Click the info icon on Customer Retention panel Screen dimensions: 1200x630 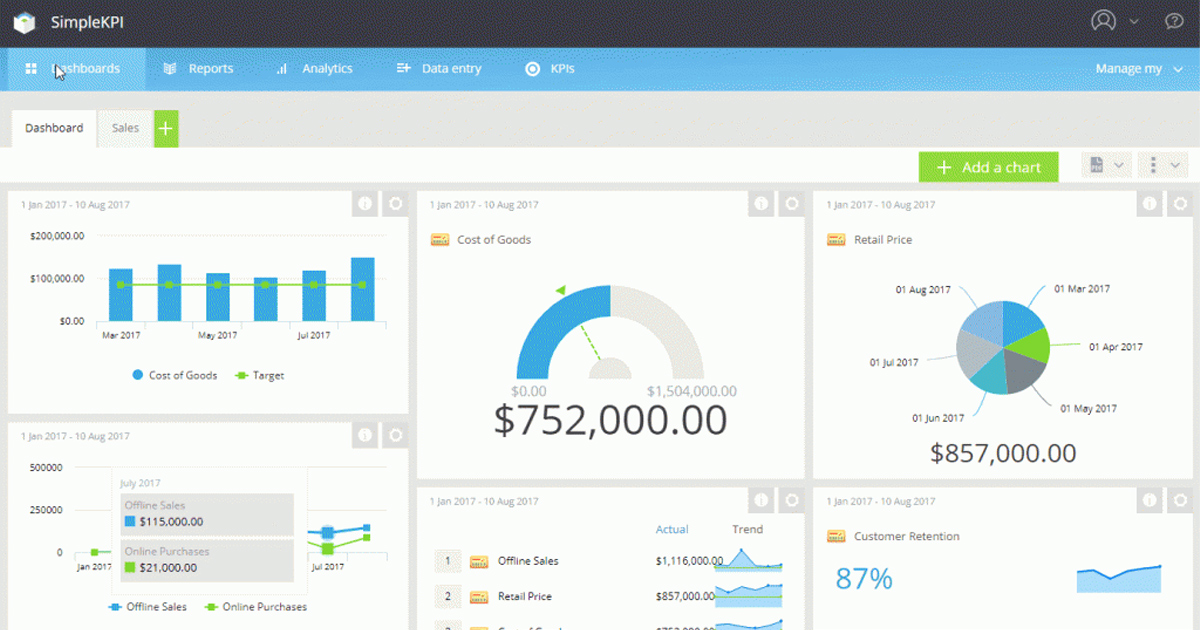(1152, 500)
